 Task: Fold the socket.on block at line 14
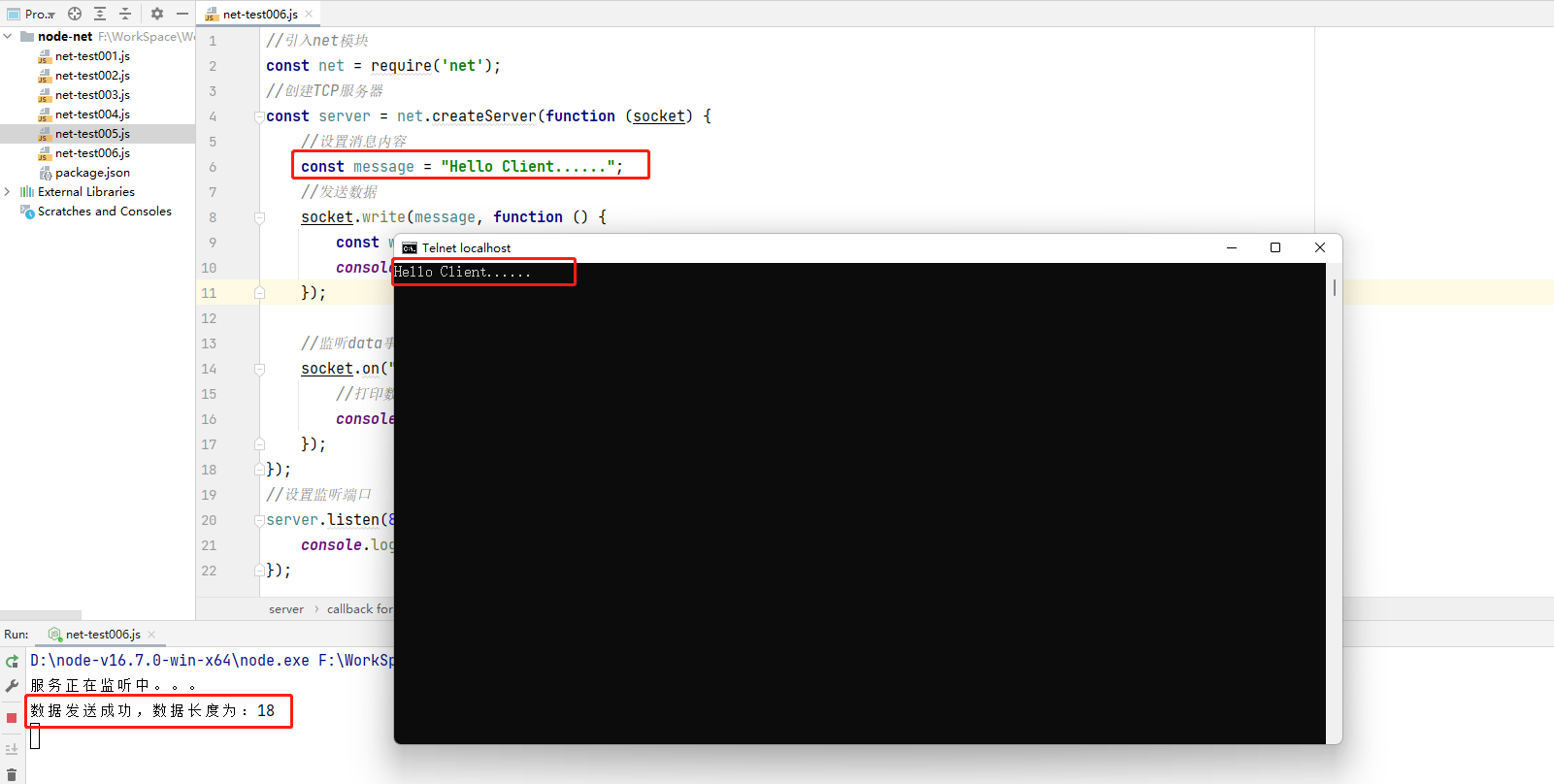259,369
